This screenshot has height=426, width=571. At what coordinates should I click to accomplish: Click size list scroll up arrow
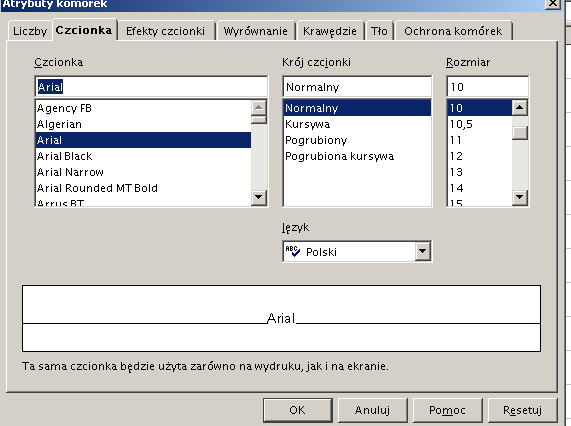520,107
